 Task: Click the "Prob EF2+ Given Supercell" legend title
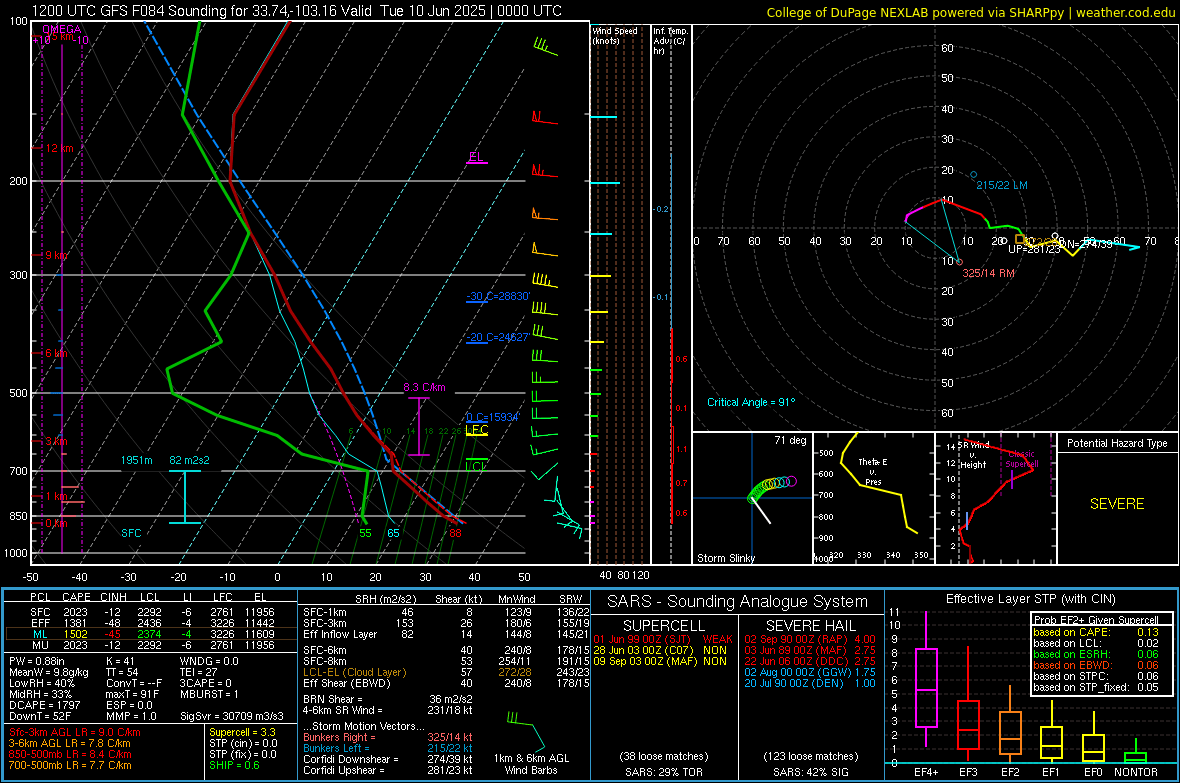point(1096,620)
